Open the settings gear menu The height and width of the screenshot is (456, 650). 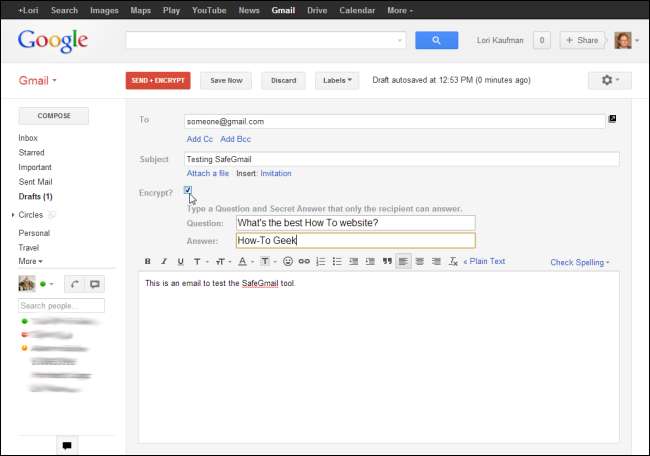coord(609,80)
